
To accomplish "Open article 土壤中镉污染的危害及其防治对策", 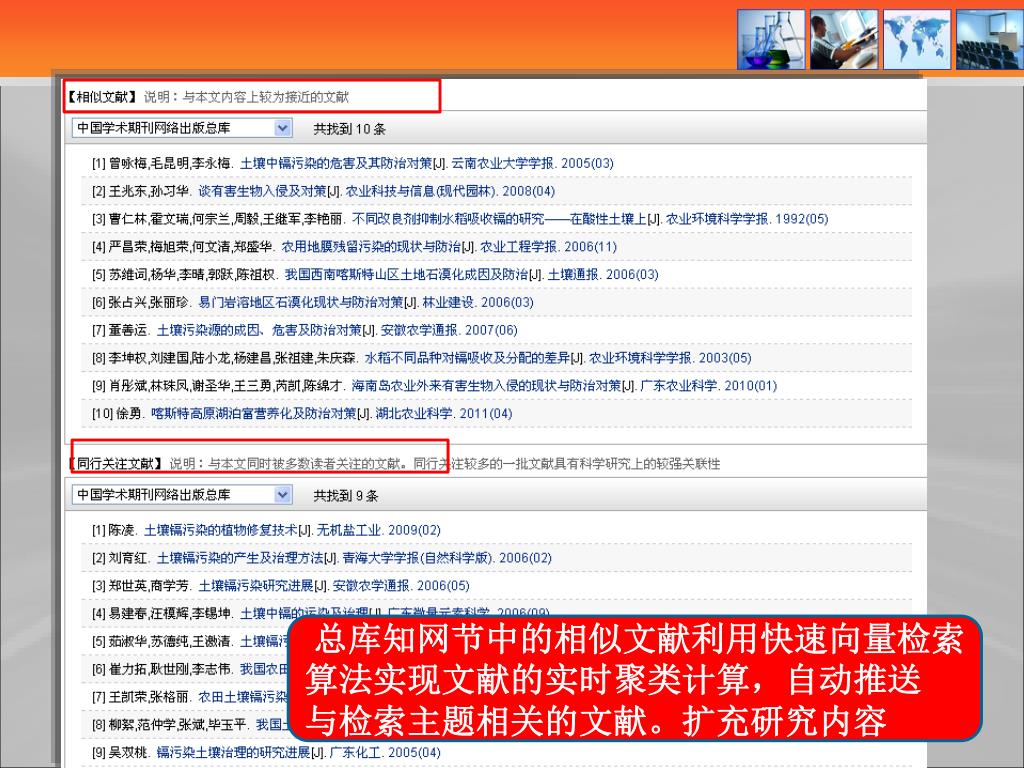I will pos(336,163).
